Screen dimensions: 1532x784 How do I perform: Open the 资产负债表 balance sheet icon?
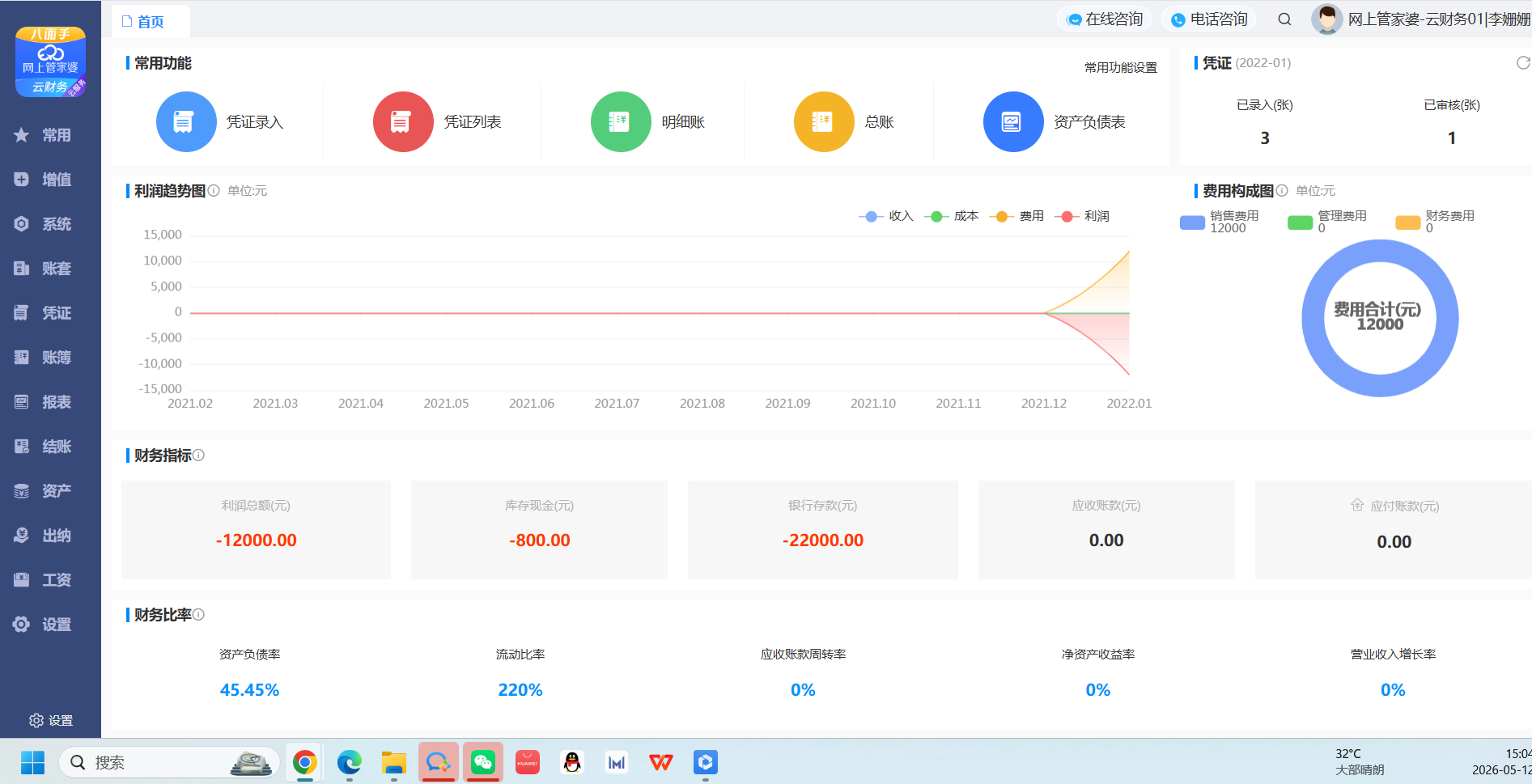[1013, 122]
